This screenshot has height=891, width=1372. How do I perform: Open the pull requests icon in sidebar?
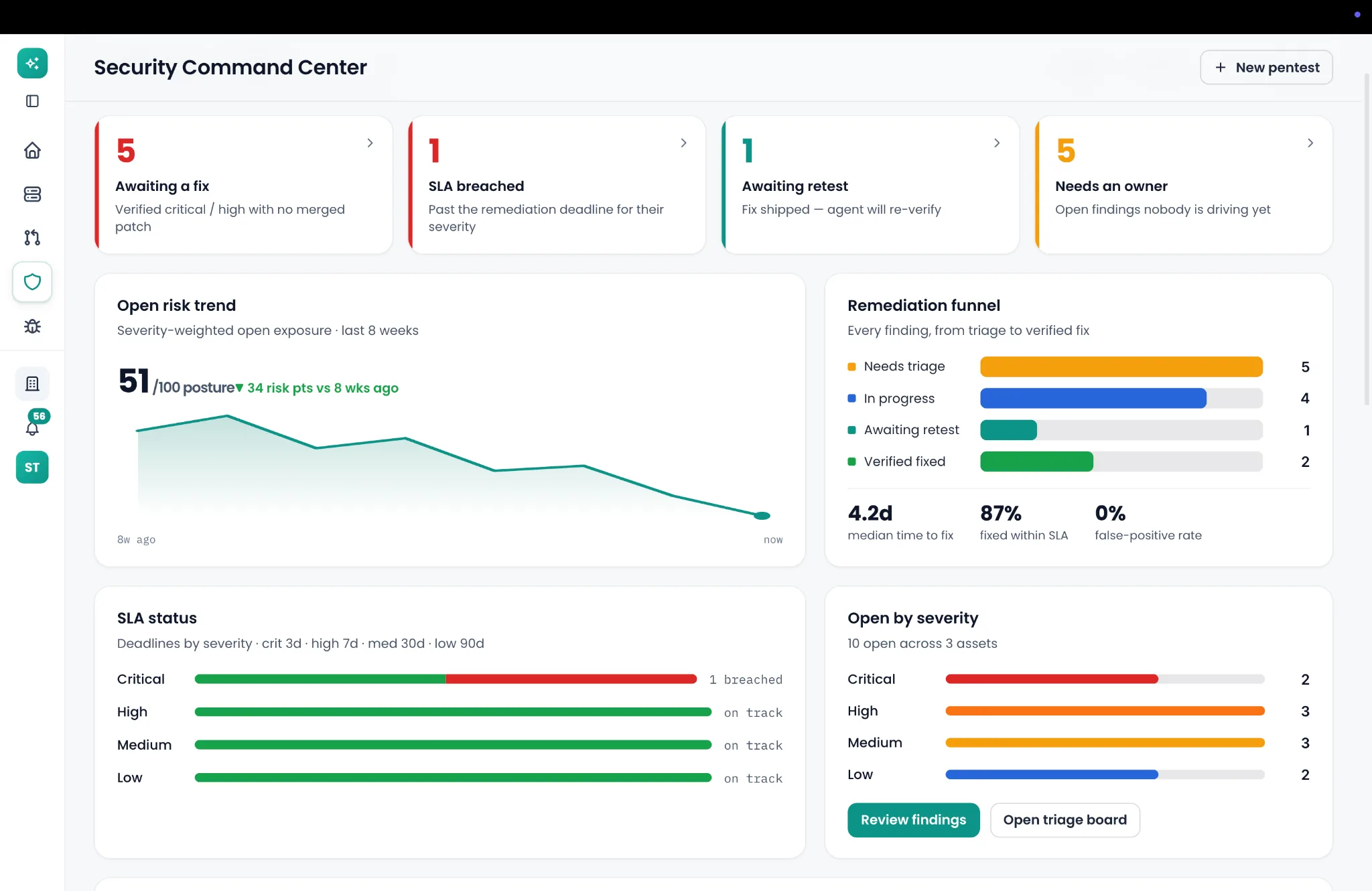tap(32, 237)
